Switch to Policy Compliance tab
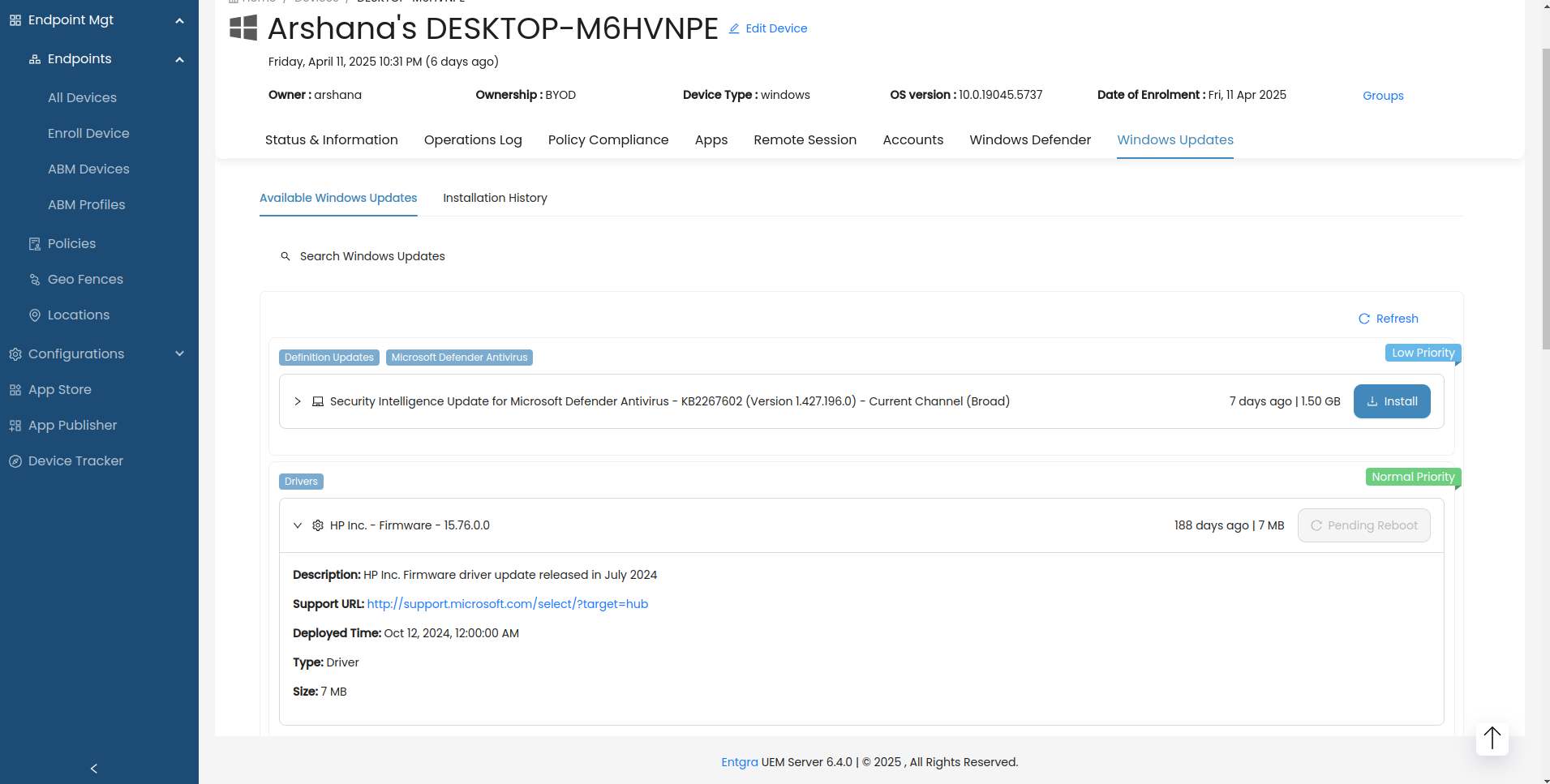Viewport: 1550px width, 784px height. coord(608,139)
